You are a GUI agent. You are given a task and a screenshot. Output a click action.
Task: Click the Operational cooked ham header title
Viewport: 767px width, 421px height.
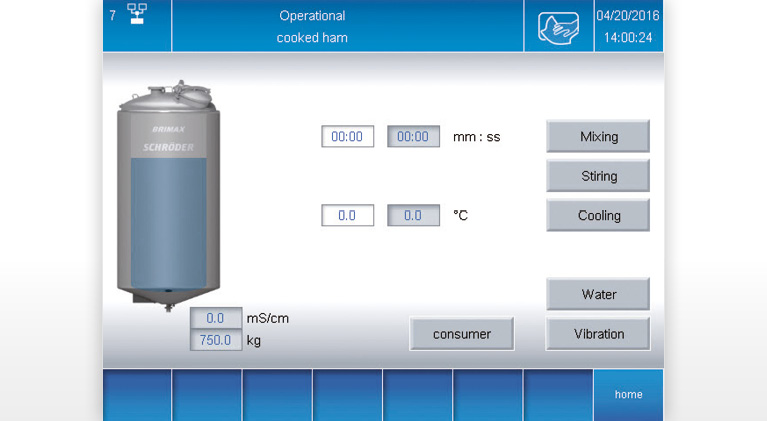[x=312, y=26]
